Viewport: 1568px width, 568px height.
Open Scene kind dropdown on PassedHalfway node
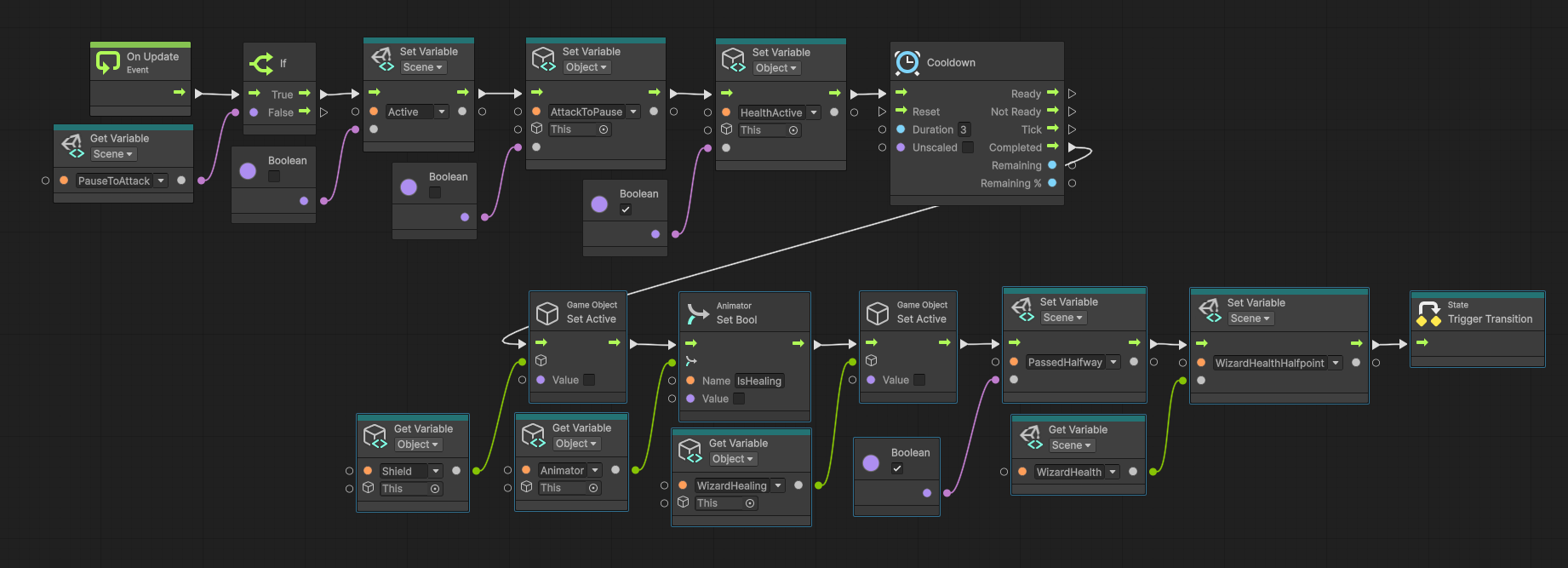(1064, 318)
